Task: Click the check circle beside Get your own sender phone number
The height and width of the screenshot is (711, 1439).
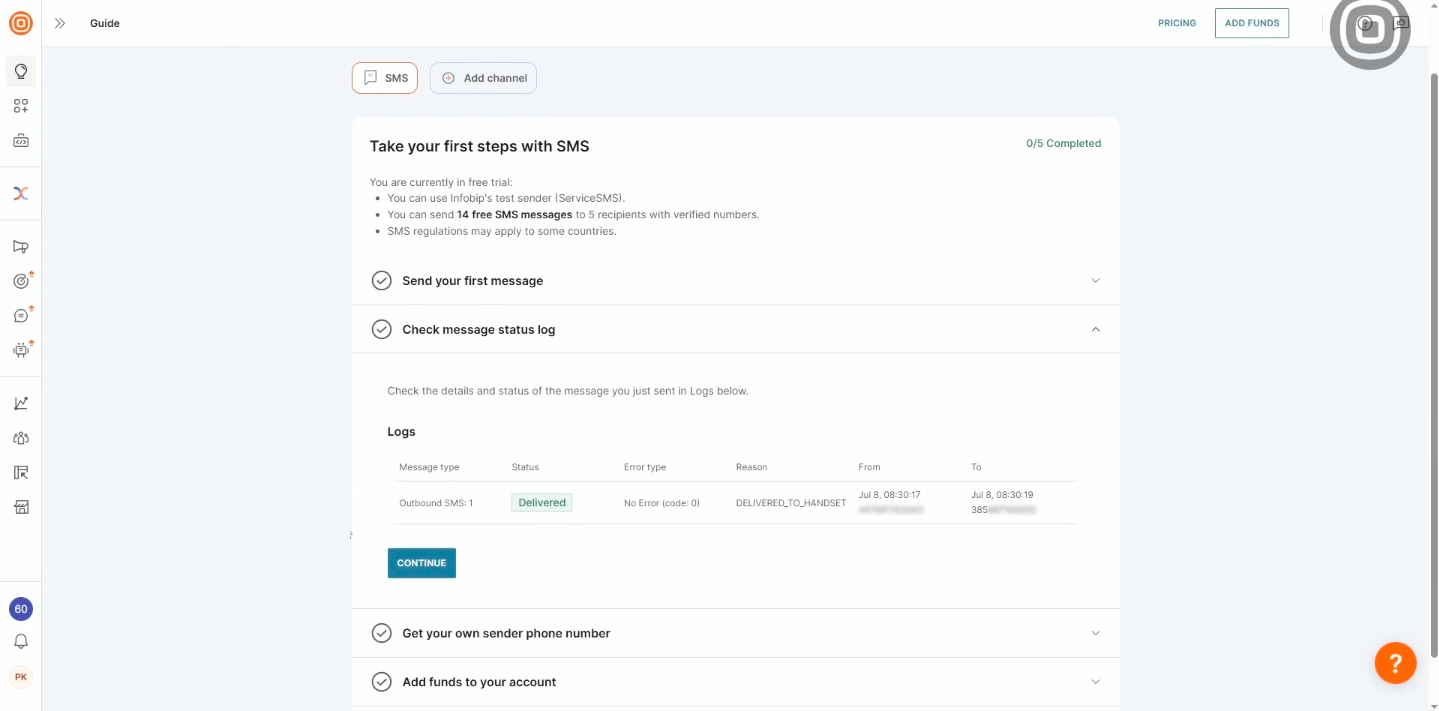Action: 381,633
